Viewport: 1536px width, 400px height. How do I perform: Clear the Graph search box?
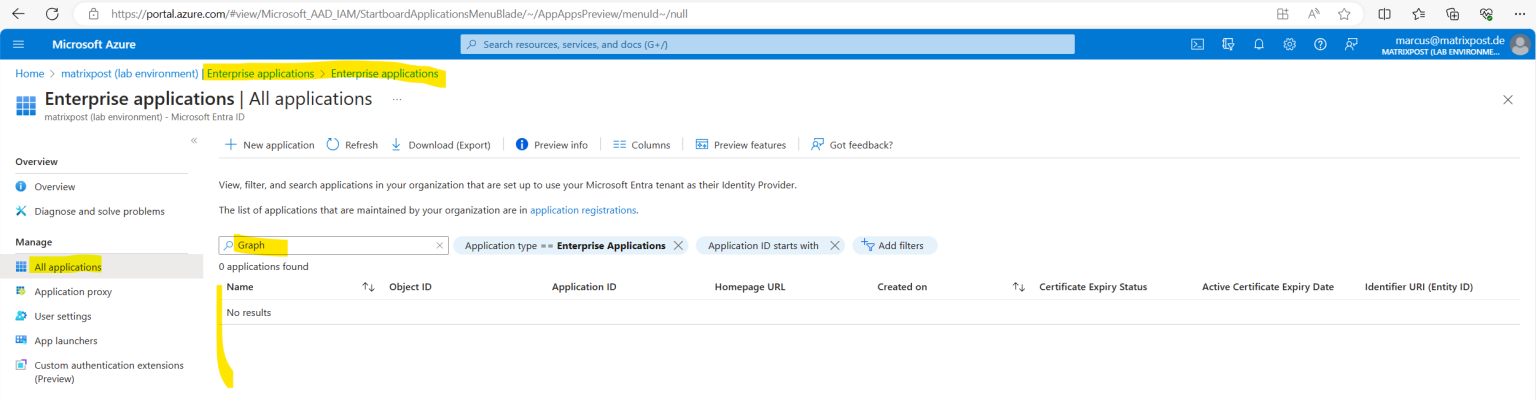tap(439, 245)
